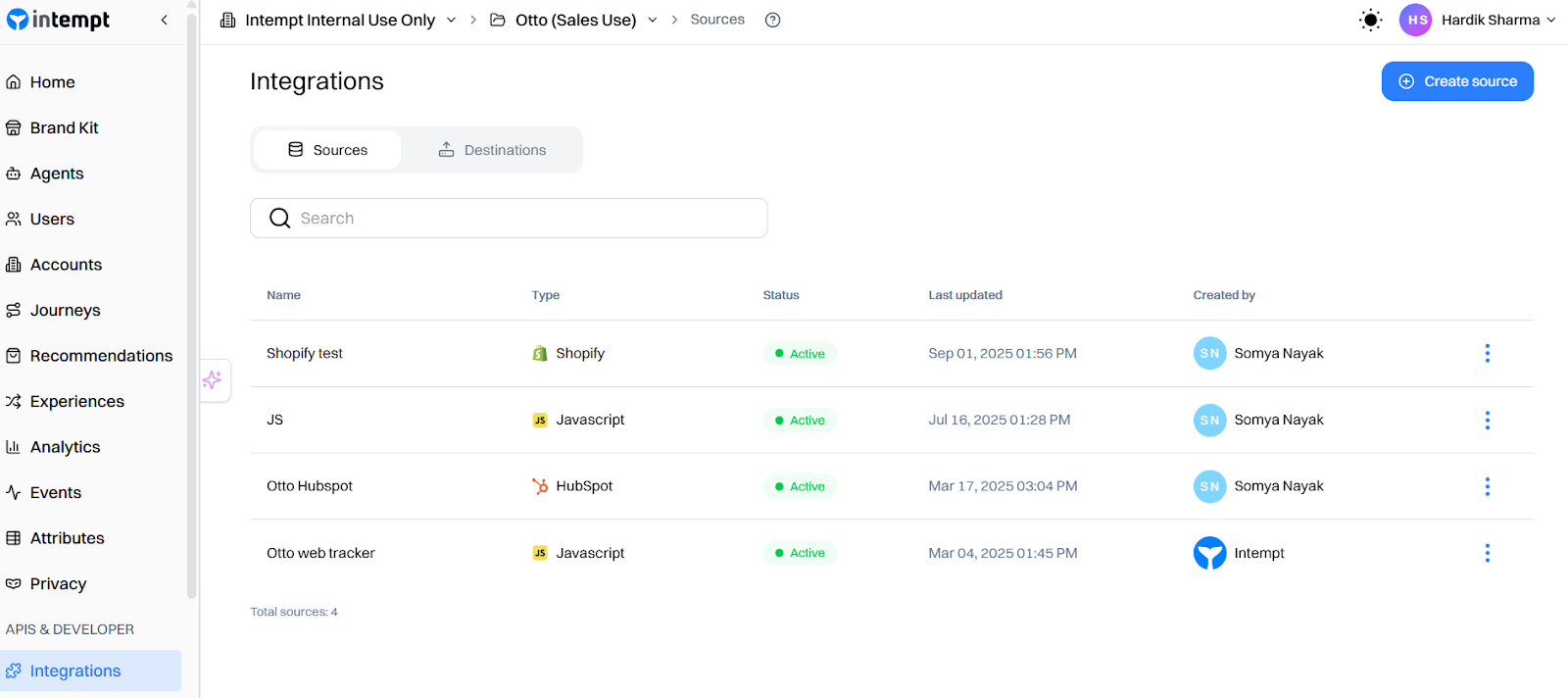Screen dimensions: 1568x698
Task: Click the Intempt logo in sidebar header
Action: coord(58,20)
